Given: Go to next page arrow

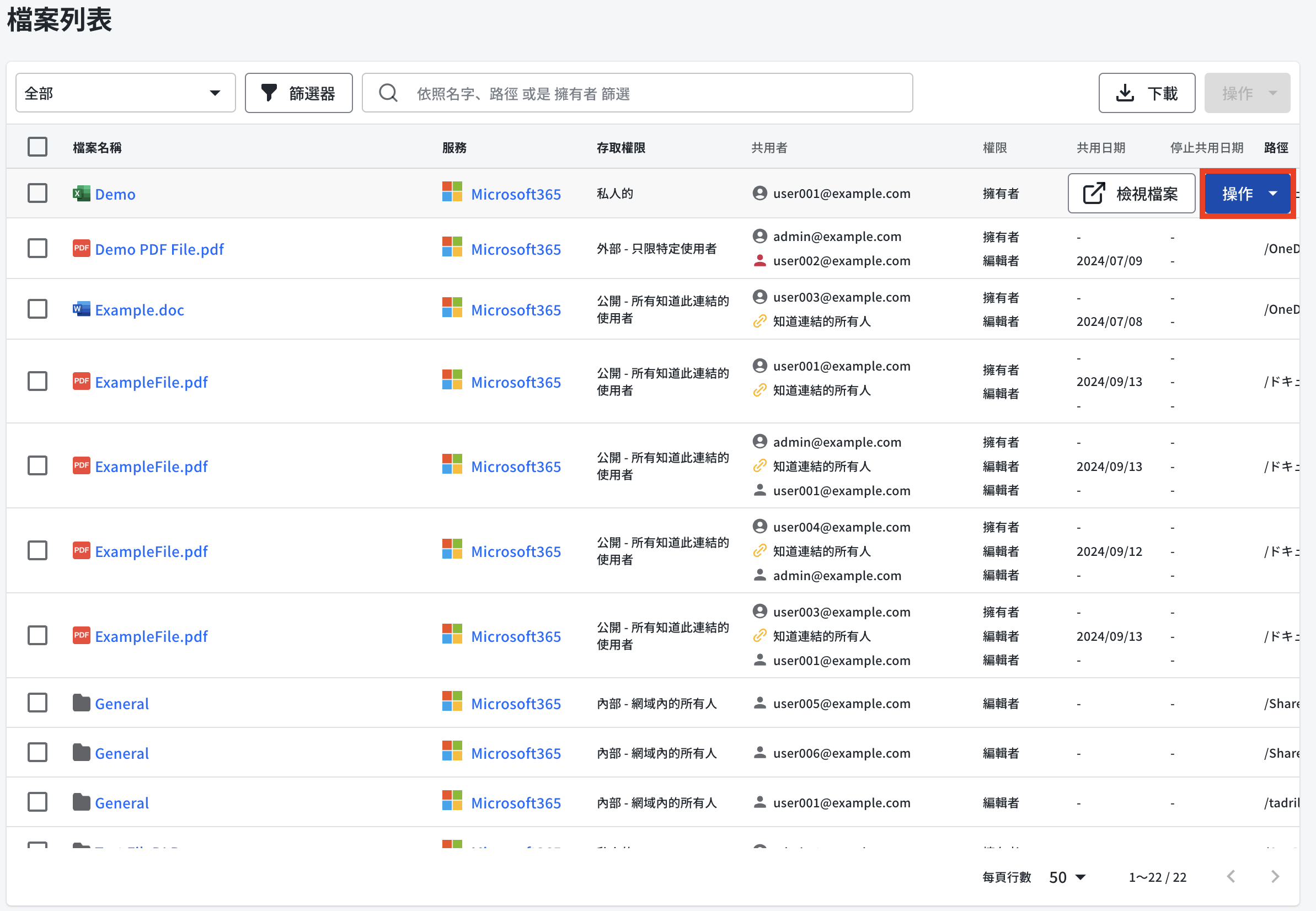Looking at the screenshot, I should click(x=1275, y=876).
